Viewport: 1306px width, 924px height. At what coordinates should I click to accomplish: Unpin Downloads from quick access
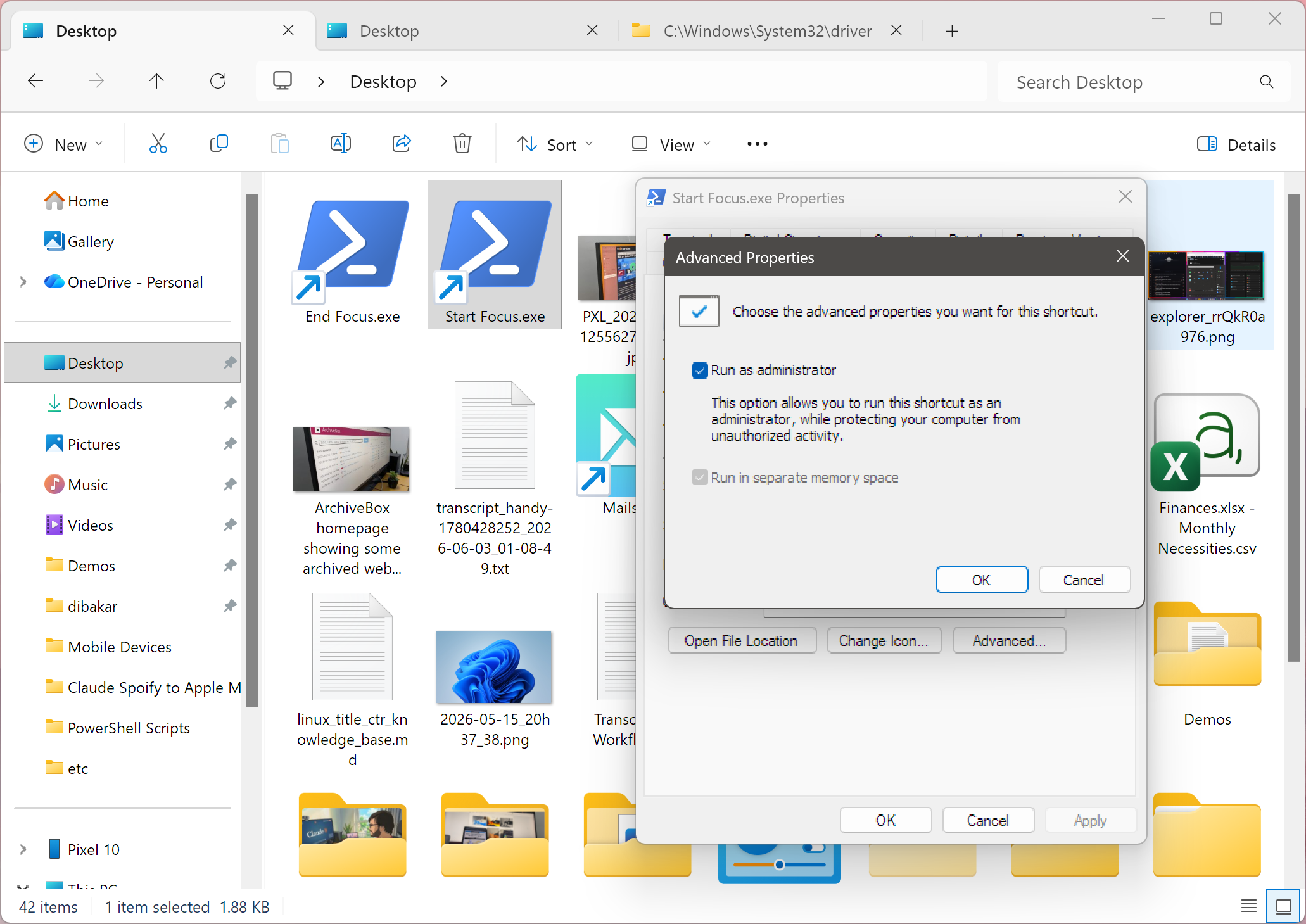tap(230, 403)
